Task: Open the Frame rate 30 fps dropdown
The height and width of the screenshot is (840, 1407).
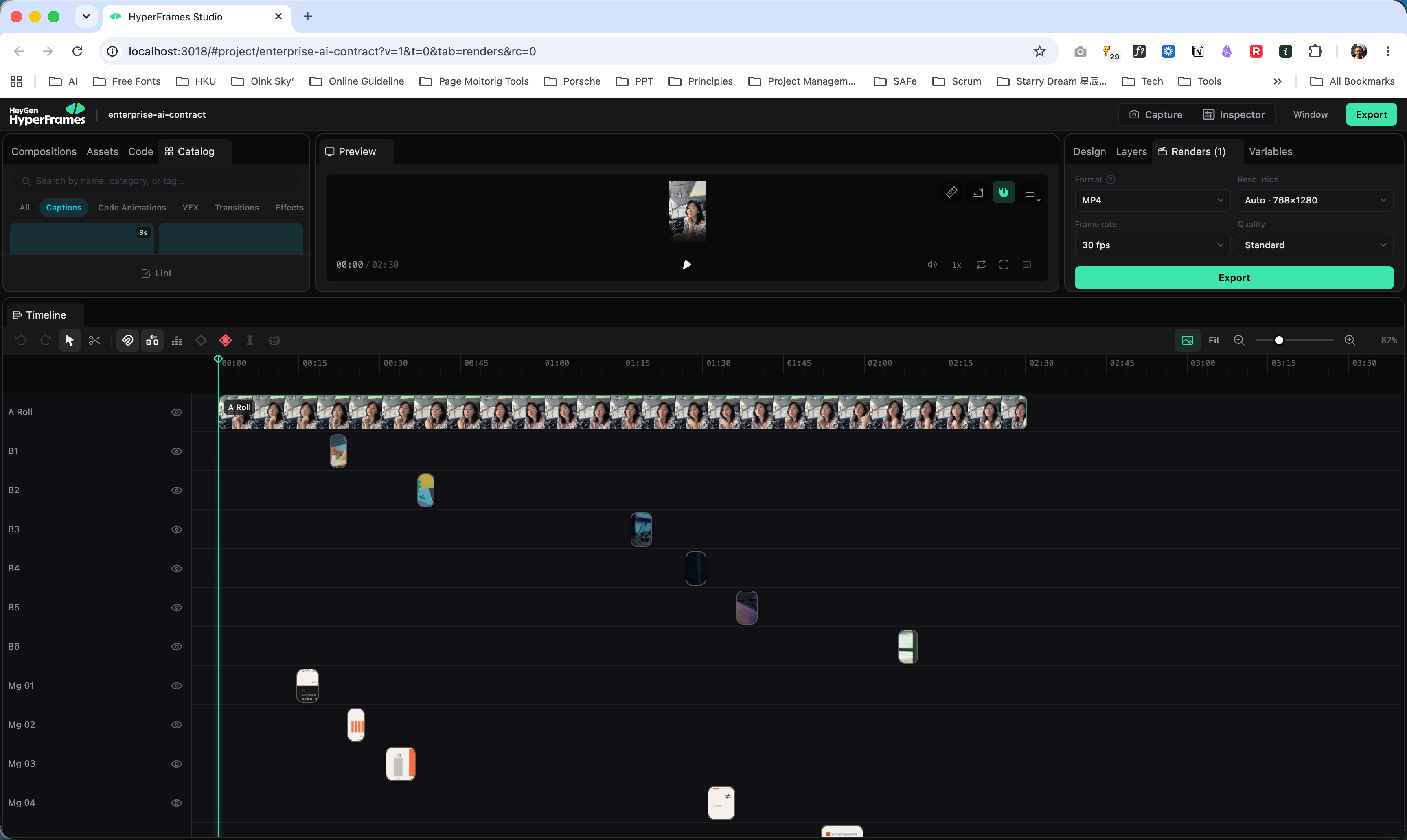Action: 1152,245
